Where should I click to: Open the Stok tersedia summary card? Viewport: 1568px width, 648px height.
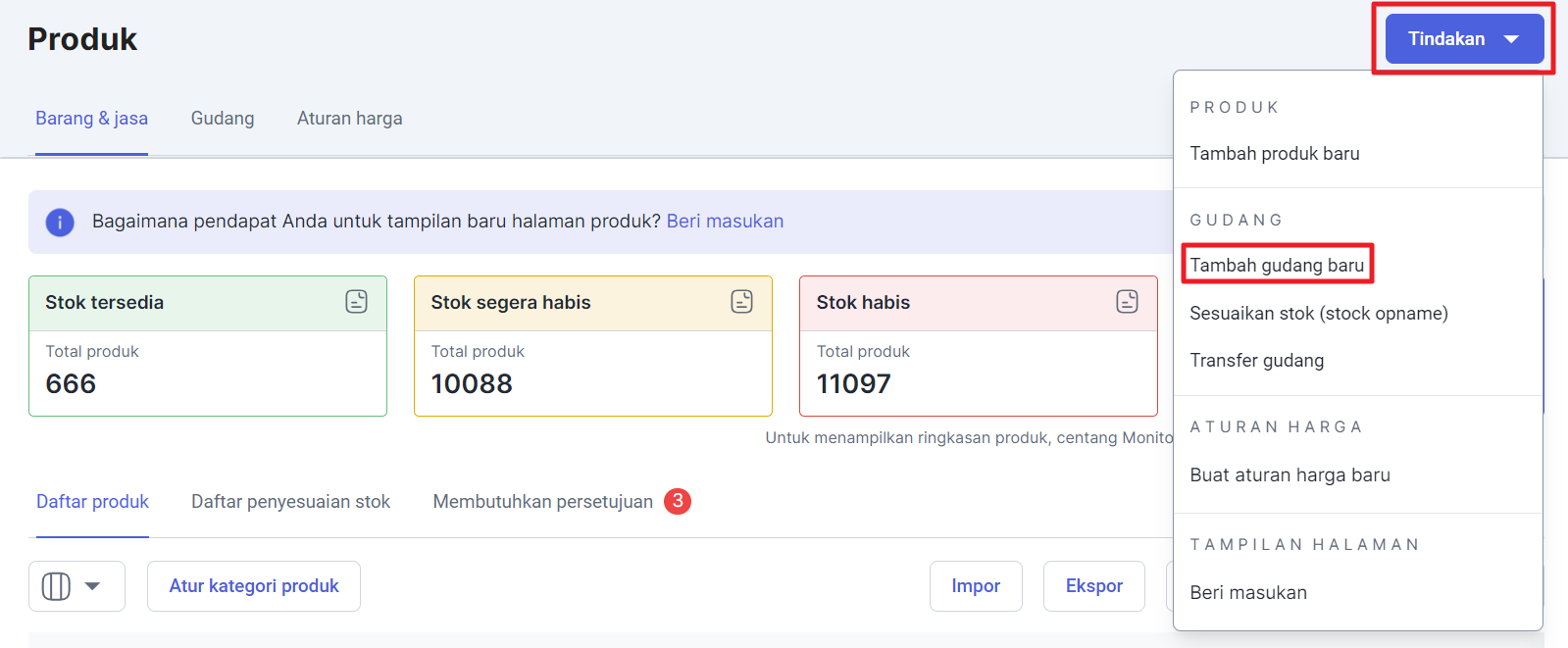click(x=208, y=346)
